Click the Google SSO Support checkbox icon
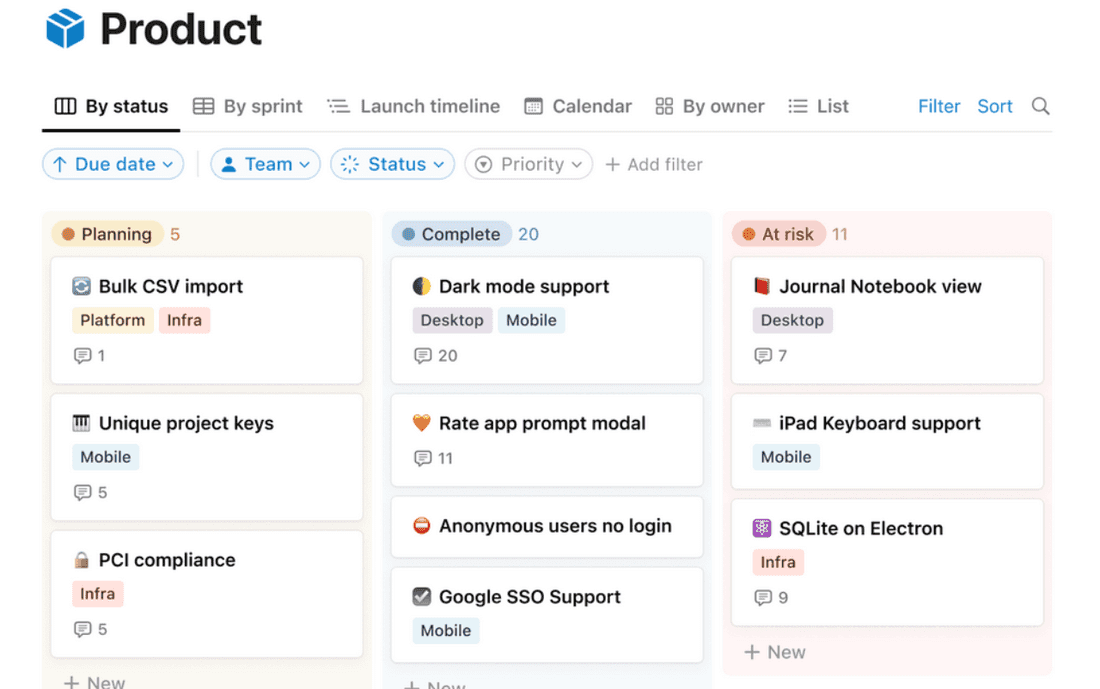The image size is (1100, 689). click(x=422, y=597)
